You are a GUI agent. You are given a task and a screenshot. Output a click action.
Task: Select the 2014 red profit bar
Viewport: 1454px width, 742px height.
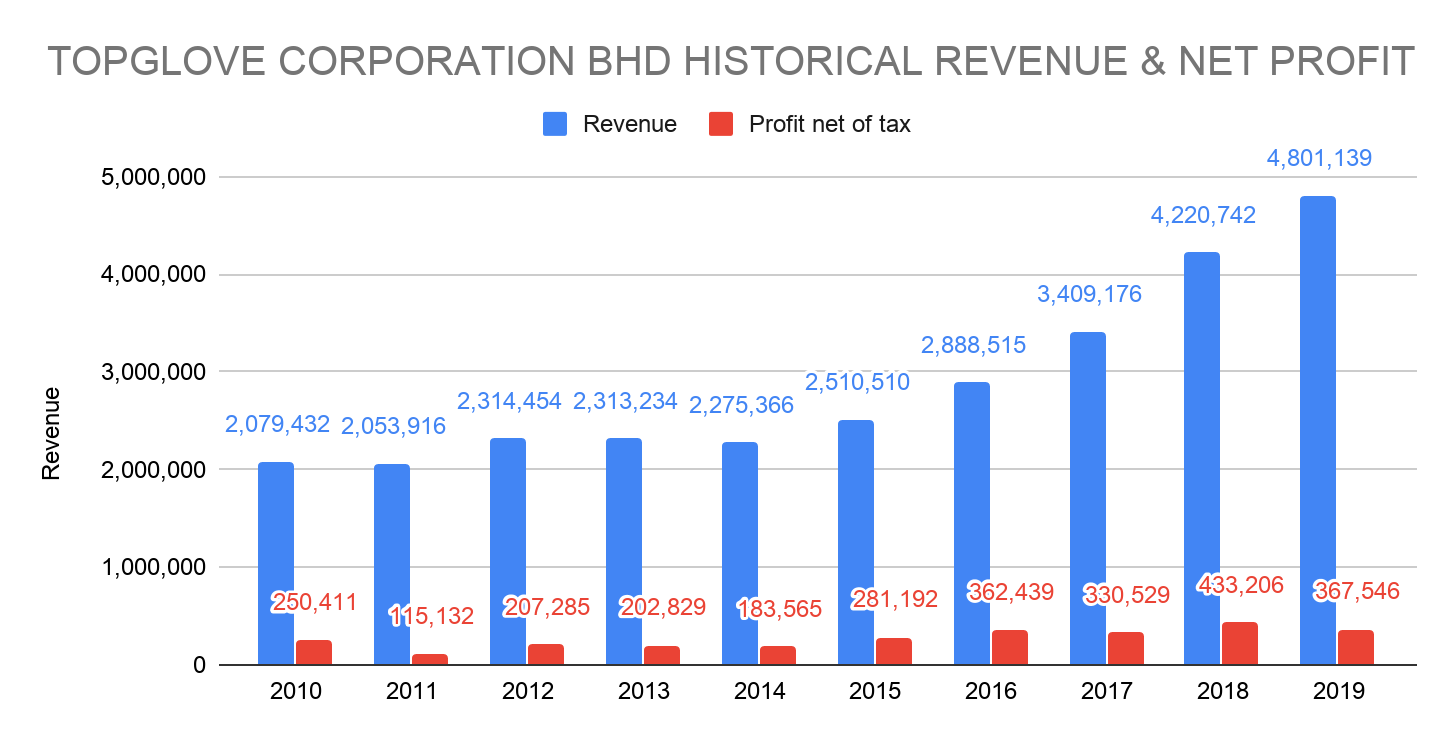point(778,656)
